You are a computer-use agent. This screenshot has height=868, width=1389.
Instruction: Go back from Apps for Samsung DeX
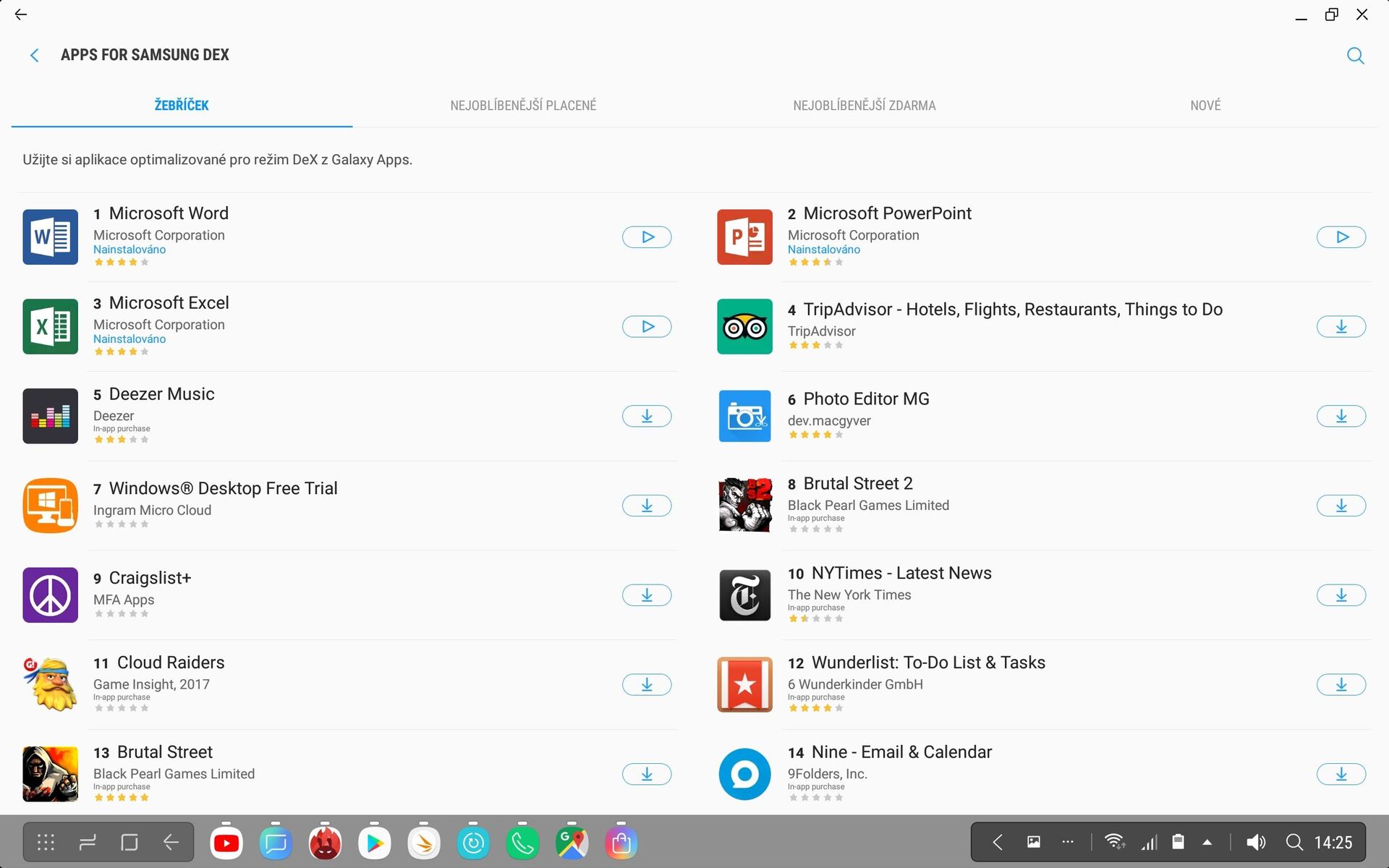tap(34, 56)
